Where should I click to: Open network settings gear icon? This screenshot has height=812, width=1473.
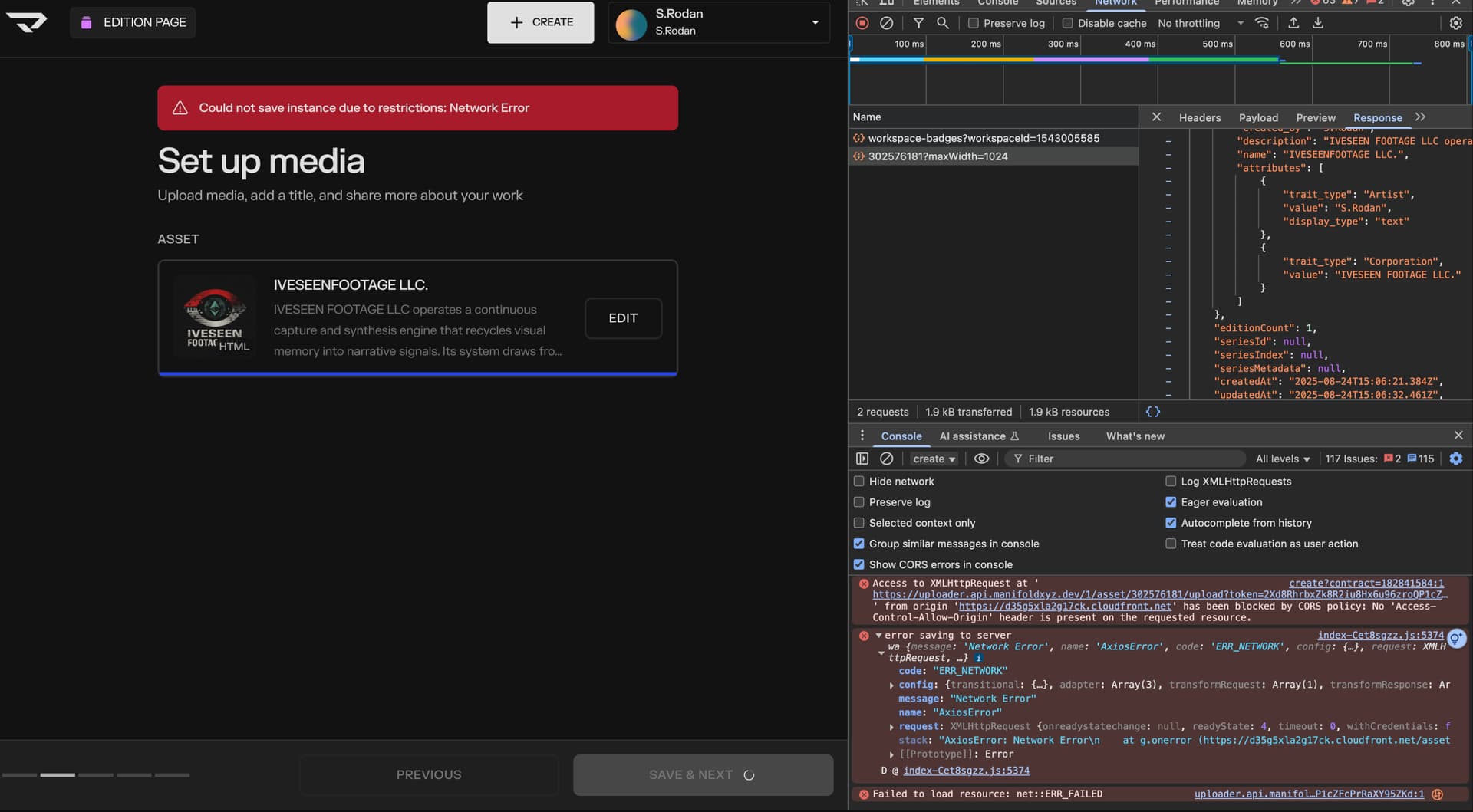click(x=1455, y=23)
